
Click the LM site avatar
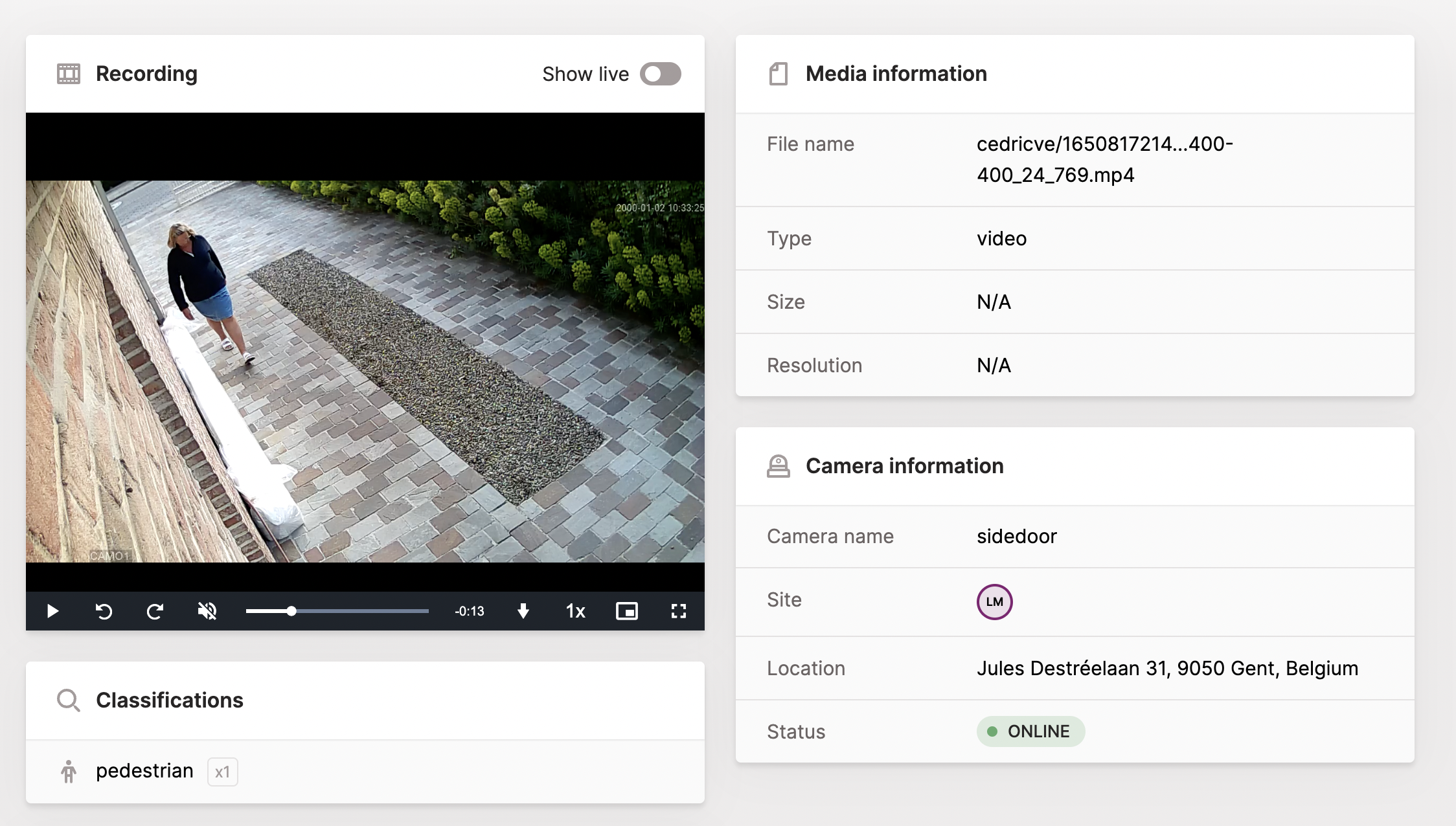coord(994,602)
